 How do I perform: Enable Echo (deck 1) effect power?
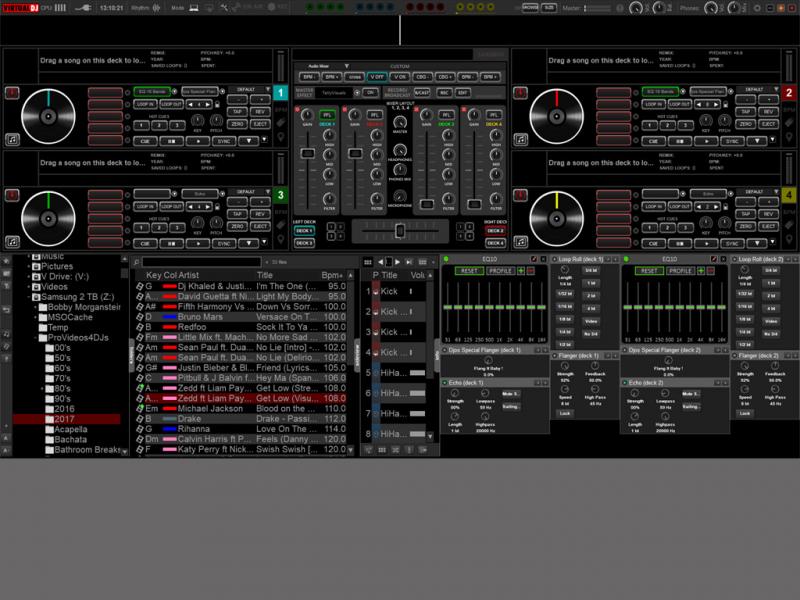(x=445, y=382)
